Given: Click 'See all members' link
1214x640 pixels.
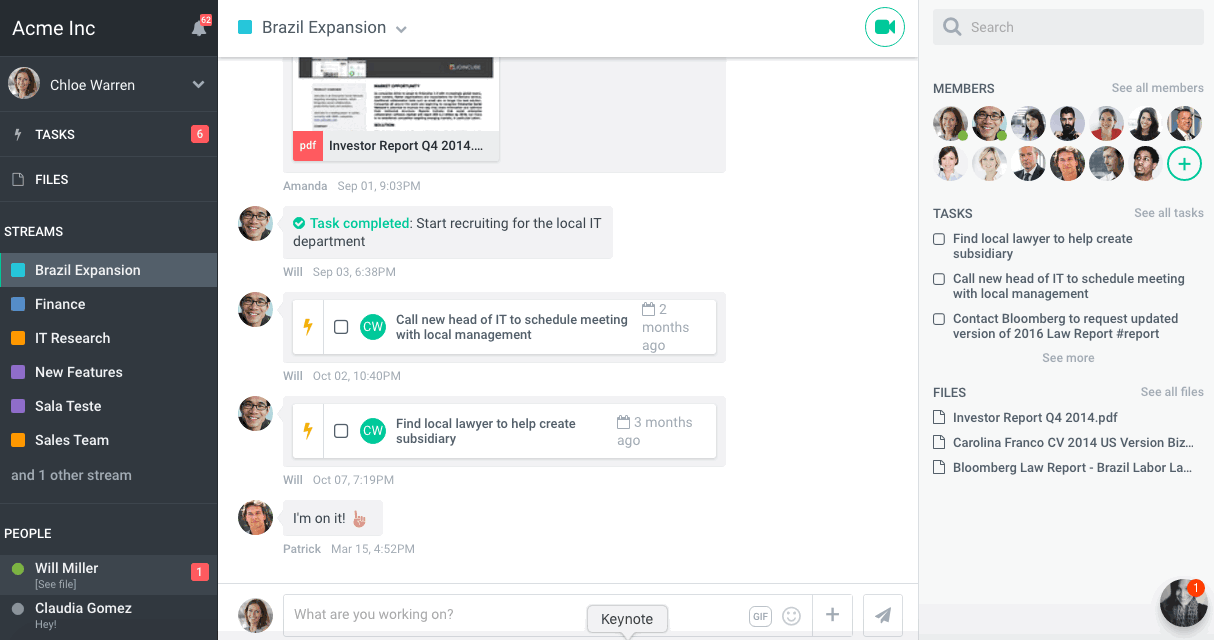Looking at the screenshot, I should pyautogui.click(x=1157, y=88).
